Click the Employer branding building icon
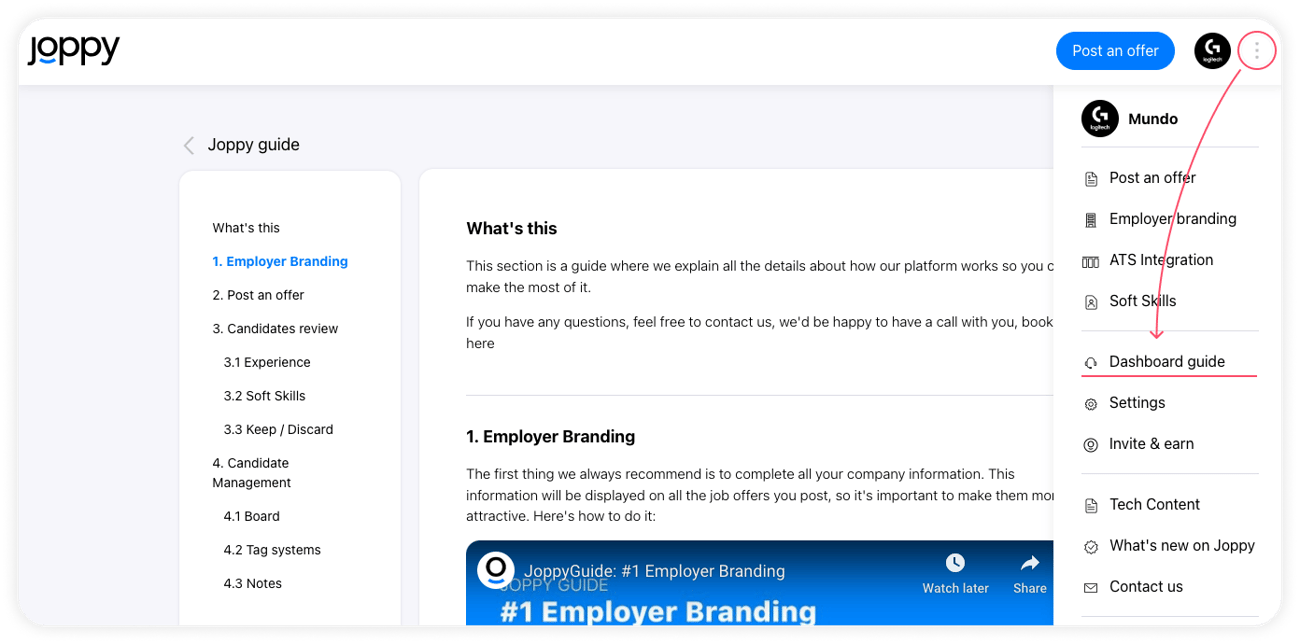This screenshot has width=1300, height=644. (x=1090, y=219)
